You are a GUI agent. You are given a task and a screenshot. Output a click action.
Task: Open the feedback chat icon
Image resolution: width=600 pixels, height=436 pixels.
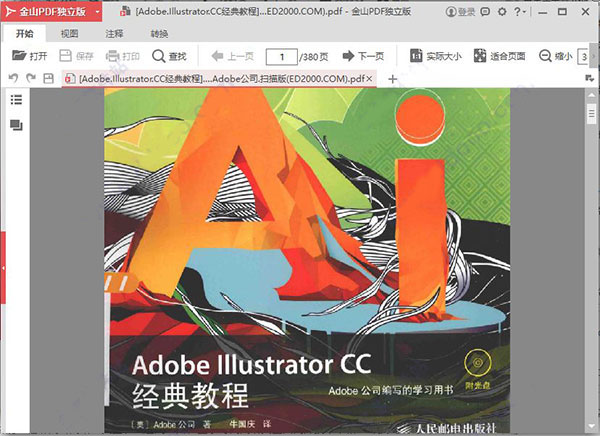485,12
